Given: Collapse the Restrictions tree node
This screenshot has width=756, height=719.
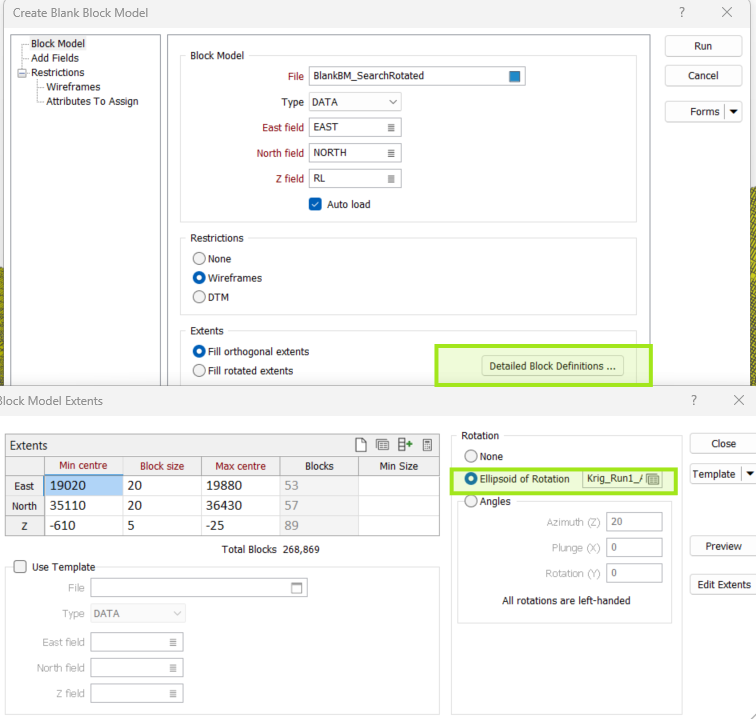Looking at the screenshot, I should [21, 73].
